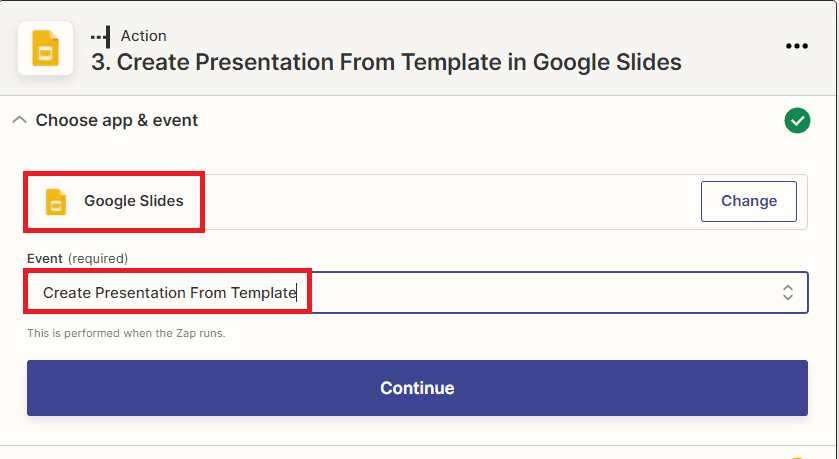Open the three-dot step options menu
Image resolution: width=839 pixels, height=459 pixels.
coord(796,47)
